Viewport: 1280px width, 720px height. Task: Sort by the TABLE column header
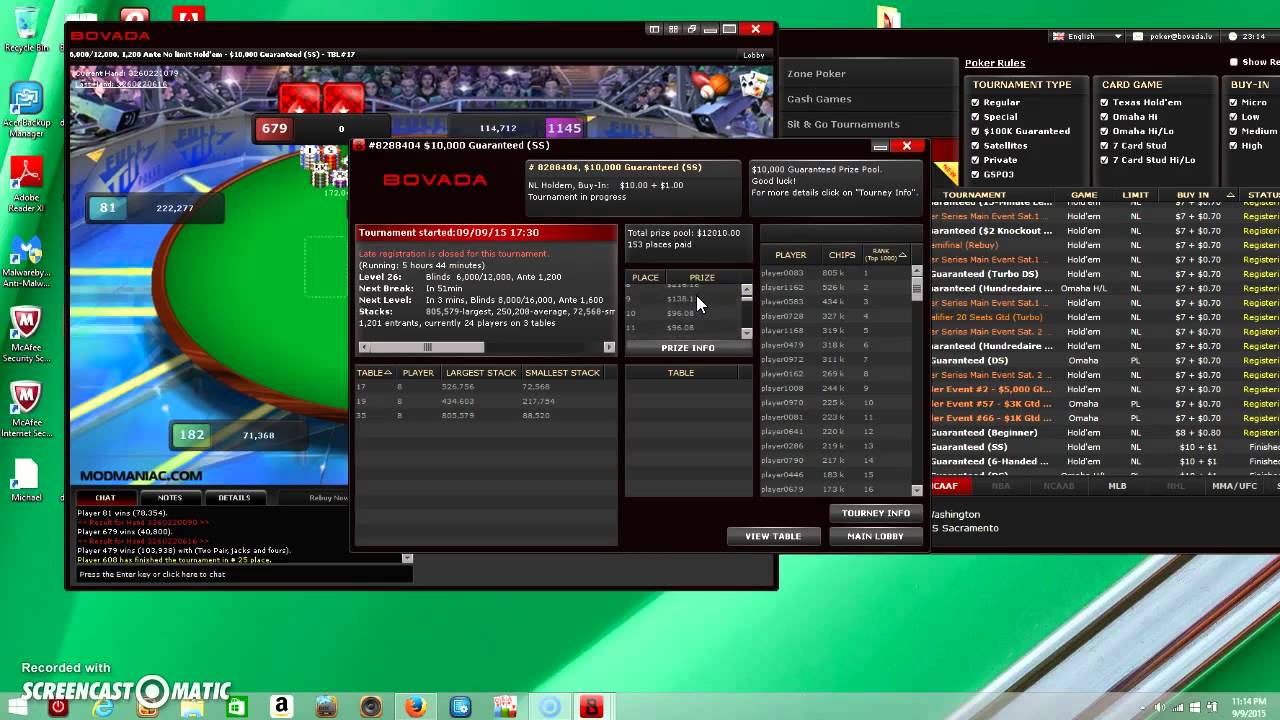(374, 372)
